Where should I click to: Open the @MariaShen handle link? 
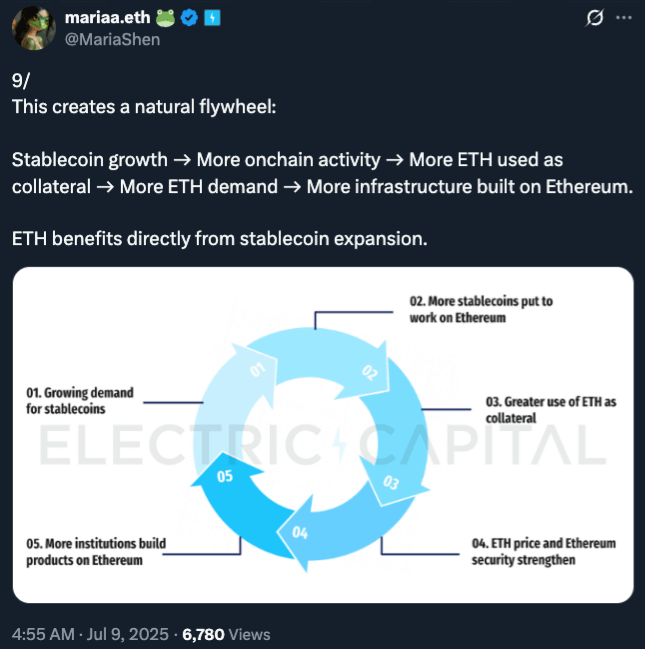click(x=111, y=39)
